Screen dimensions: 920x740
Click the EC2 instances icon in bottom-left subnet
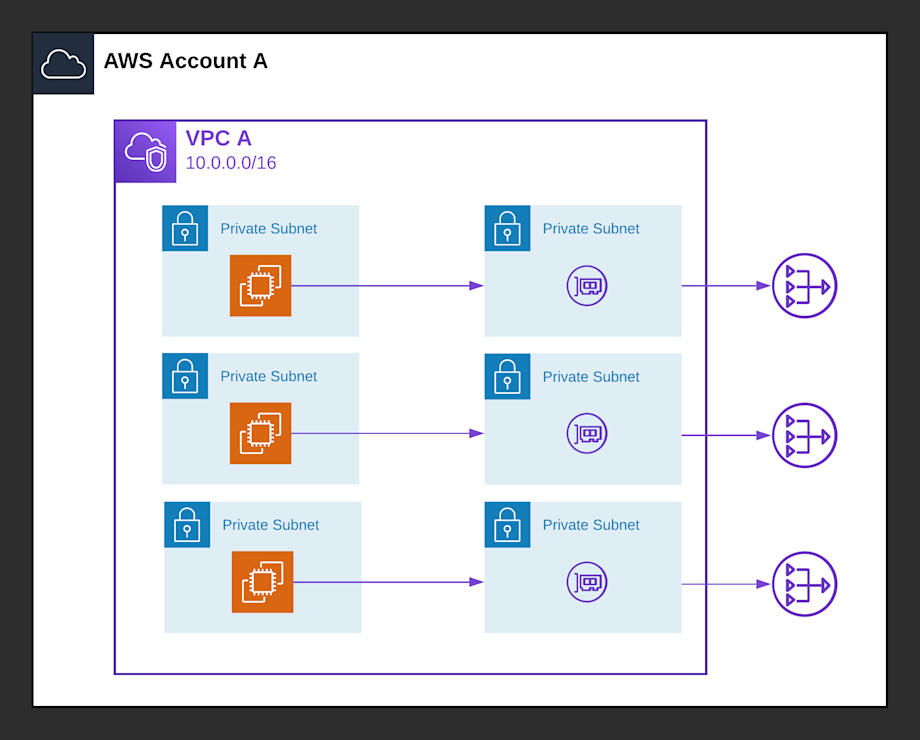click(262, 582)
